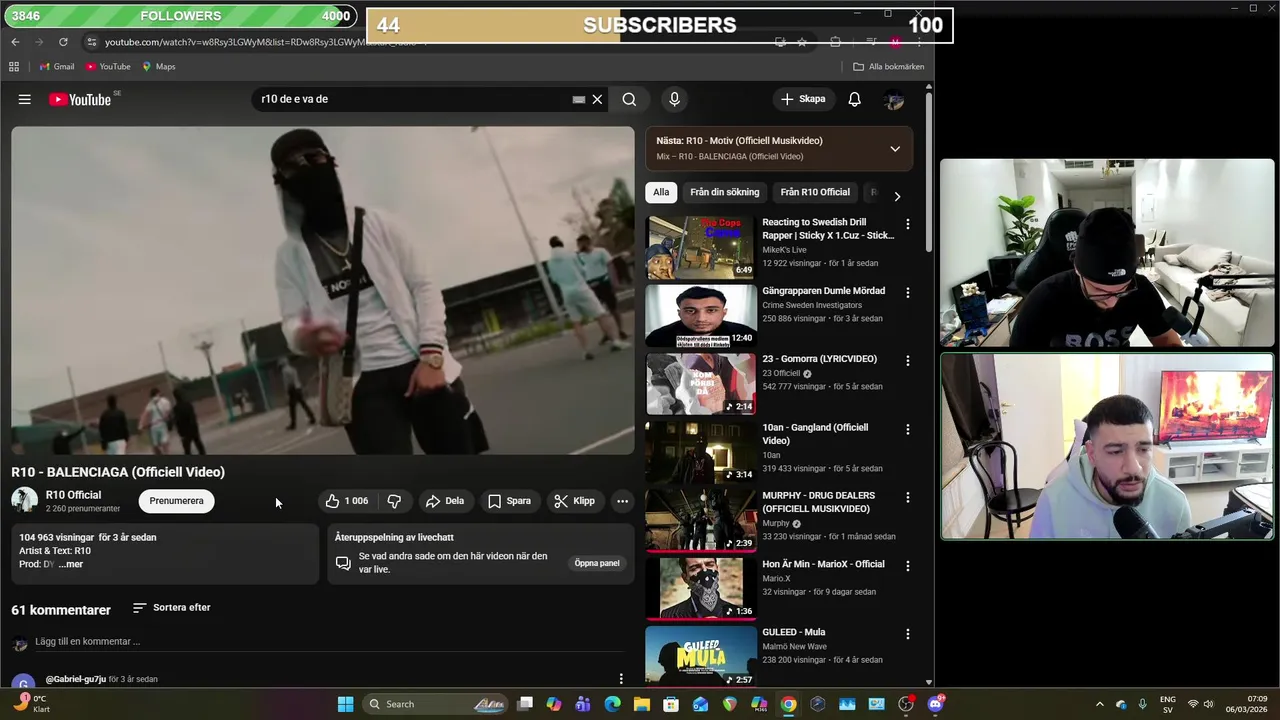Open on-screen keyboard icon in search box
The height and width of the screenshot is (720, 1280).
tap(578, 99)
